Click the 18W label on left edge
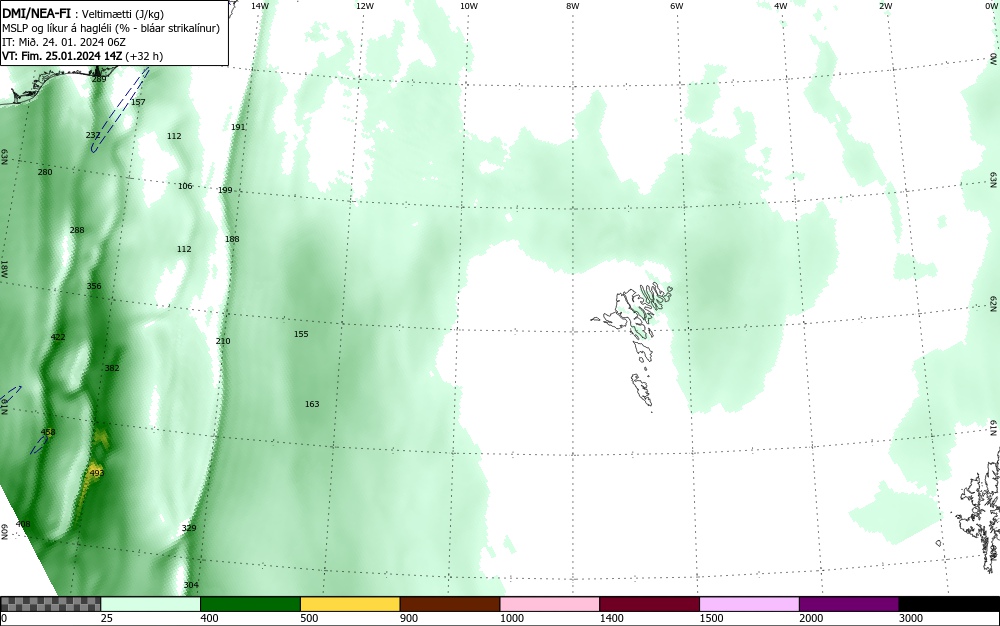The image size is (1000, 626). click(x=4, y=268)
